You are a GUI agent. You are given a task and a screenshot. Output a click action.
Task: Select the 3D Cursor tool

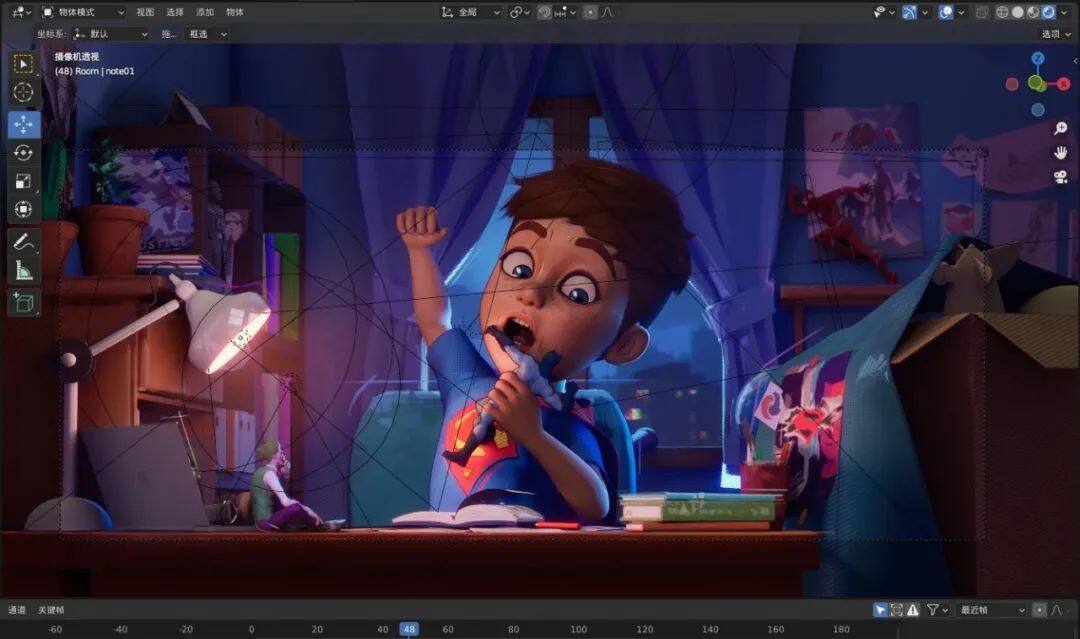click(23, 92)
